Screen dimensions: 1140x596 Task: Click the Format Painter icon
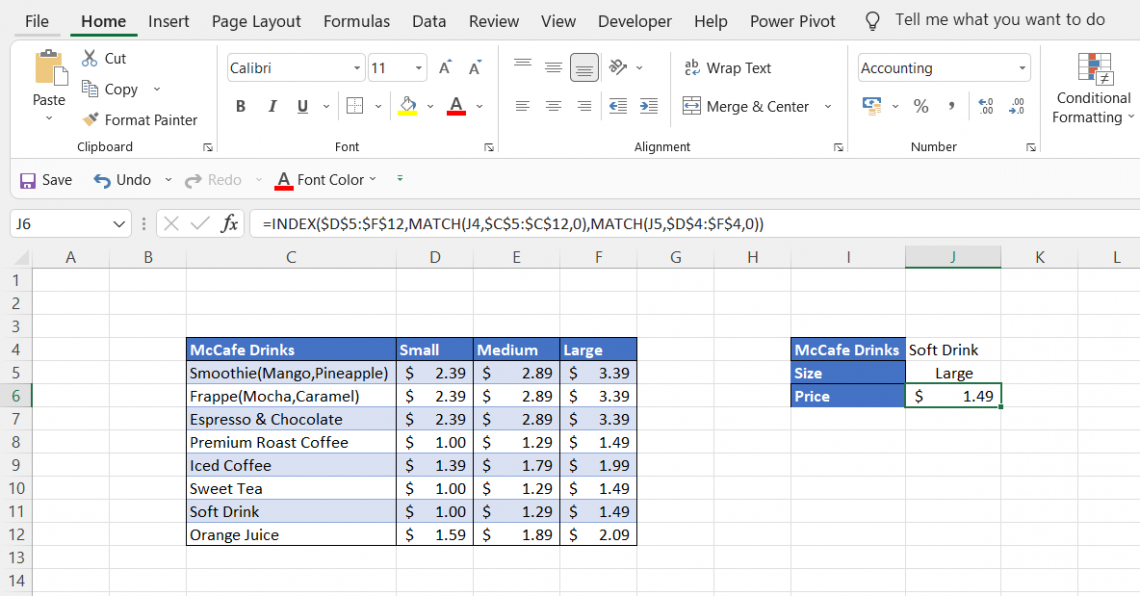tap(90, 120)
